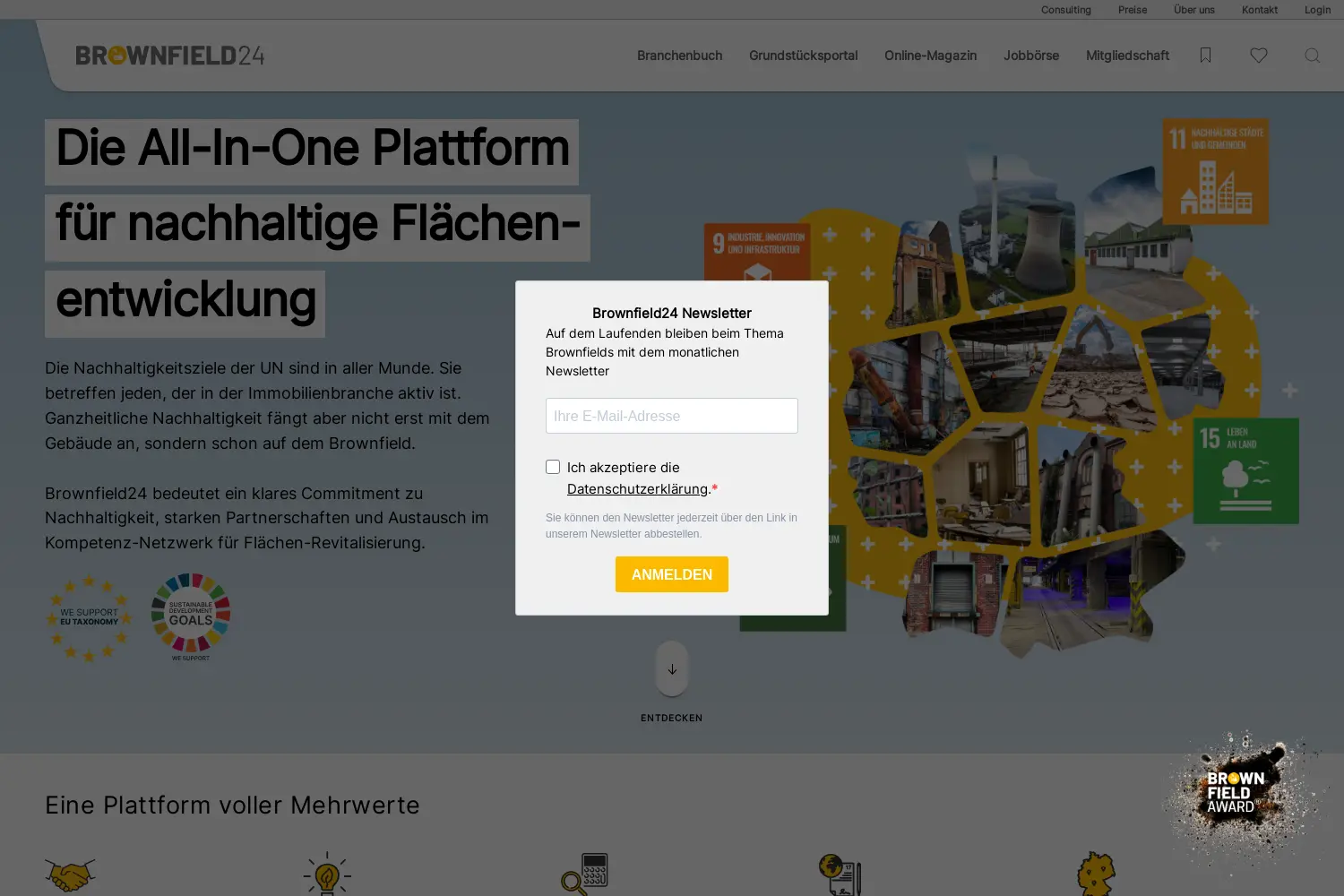
Task: Click the down arrow Entdecken button
Action: tap(672, 668)
